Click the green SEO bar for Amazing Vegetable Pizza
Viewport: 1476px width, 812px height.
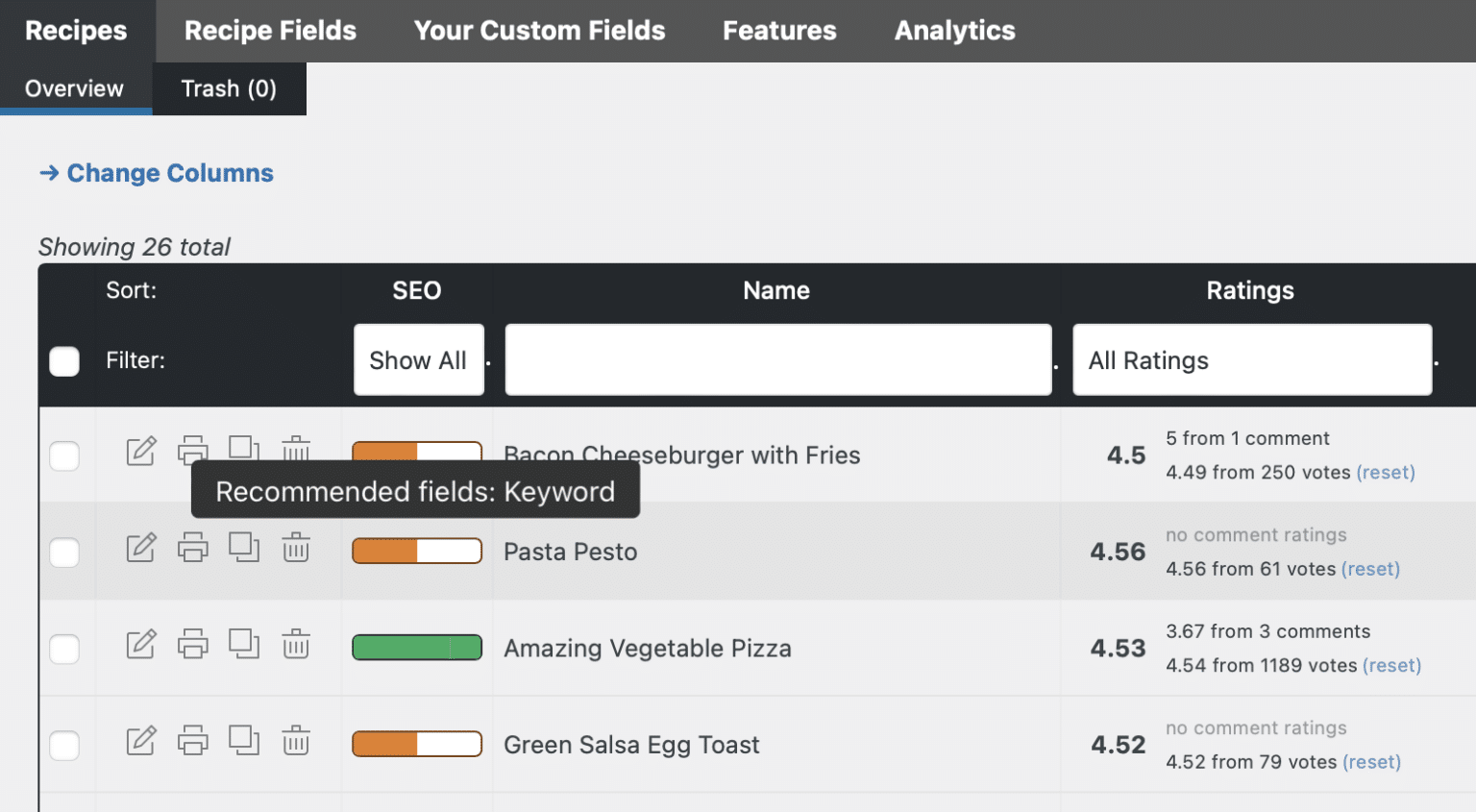pos(416,647)
